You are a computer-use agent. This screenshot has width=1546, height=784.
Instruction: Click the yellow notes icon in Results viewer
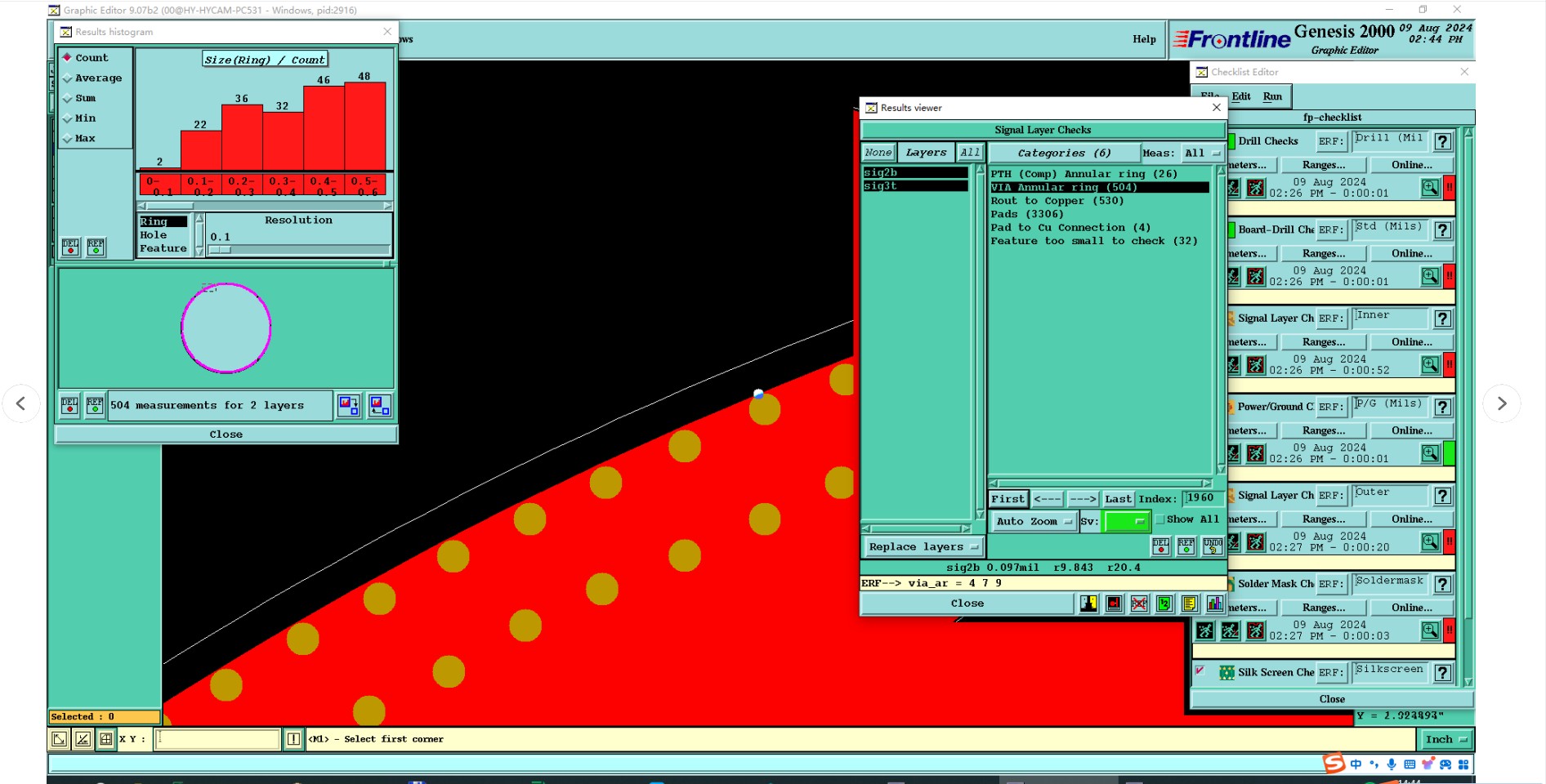click(x=1190, y=604)
